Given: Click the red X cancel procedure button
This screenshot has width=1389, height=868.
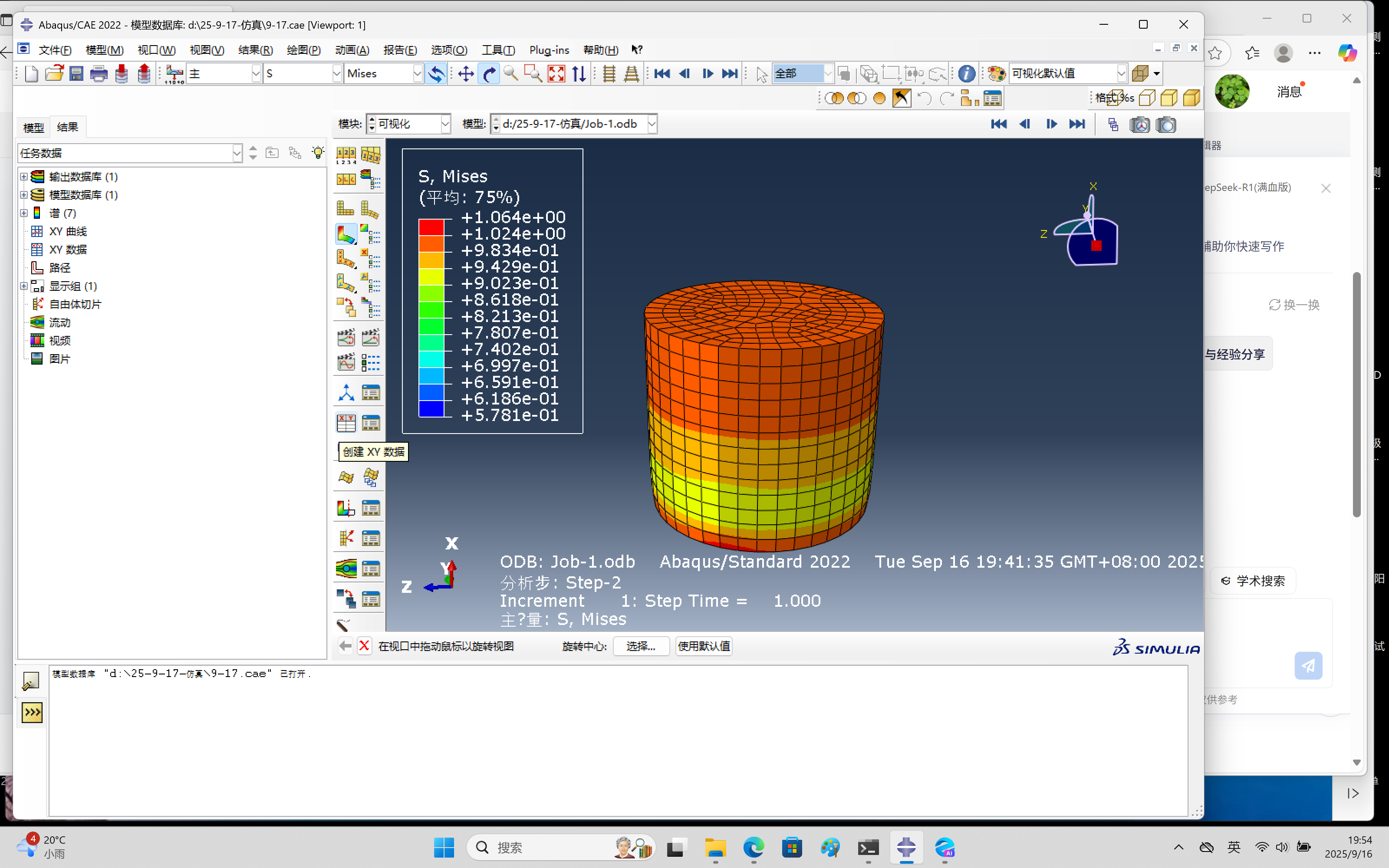Looking at the screenshot, I should 364,646.
